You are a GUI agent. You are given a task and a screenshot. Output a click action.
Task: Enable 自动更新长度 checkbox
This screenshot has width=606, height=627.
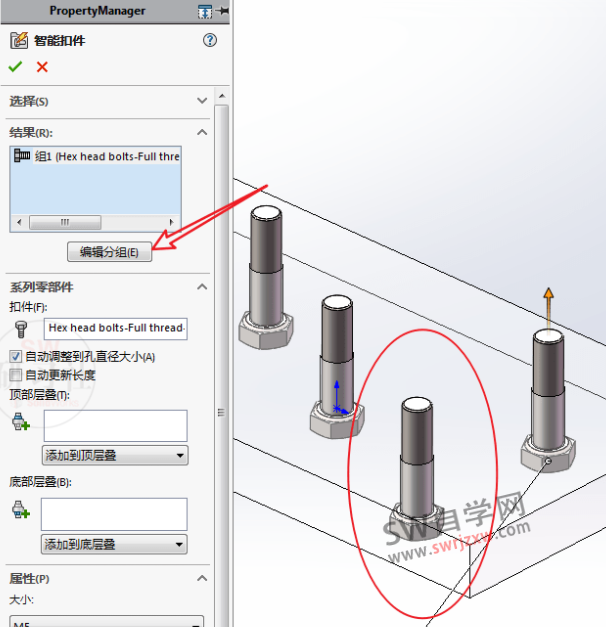pos(16,375)
